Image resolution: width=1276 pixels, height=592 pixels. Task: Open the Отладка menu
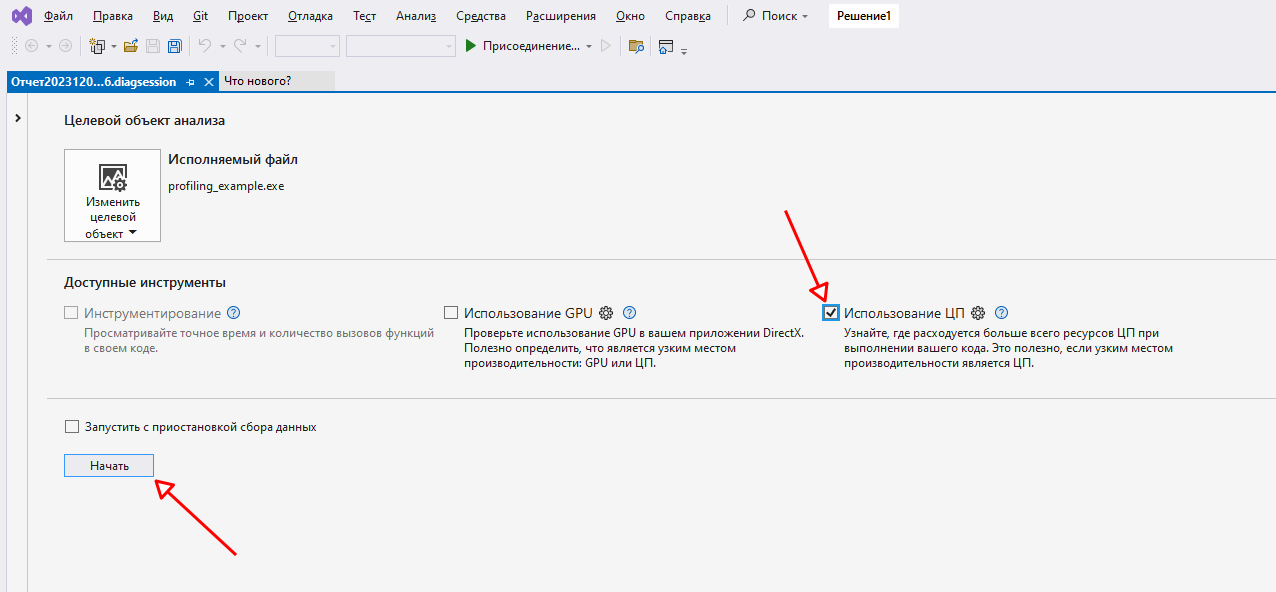pyautogui.click(x=310, y=16)
